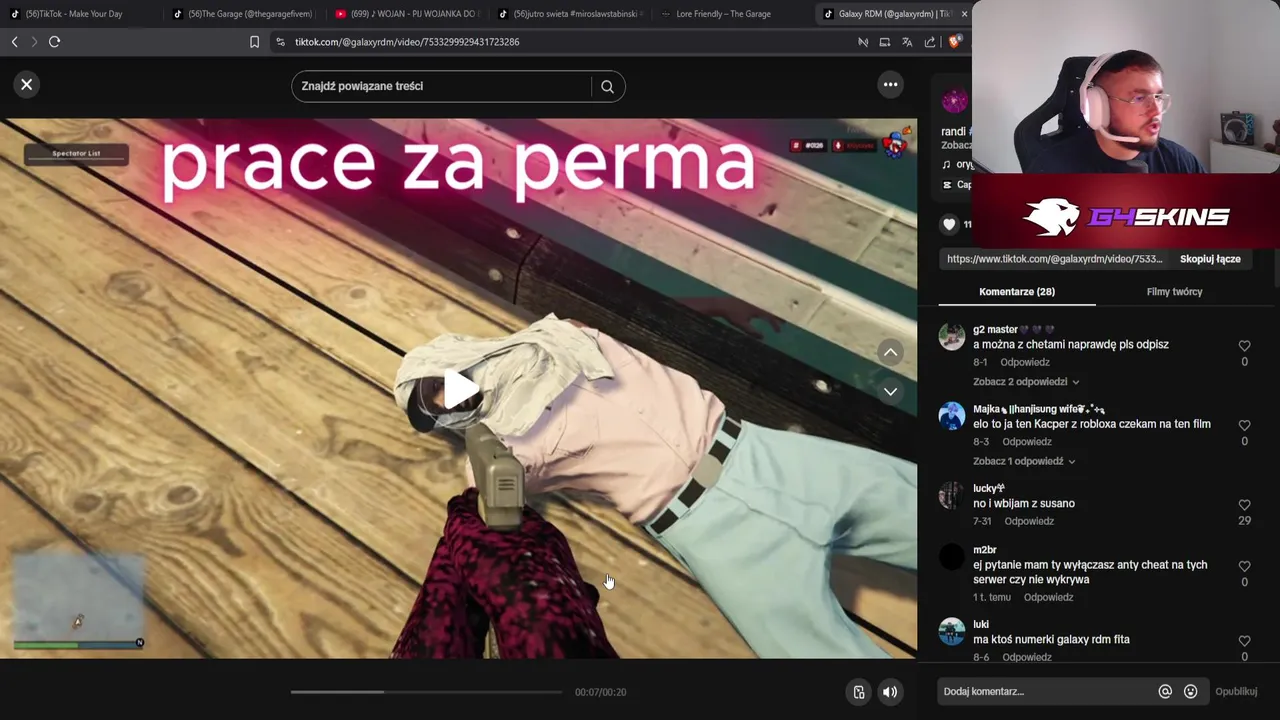1280x720 pixels.
Task: Reply to lucky's comment via Odpowiedz
Action: [x=1029, y=521]
